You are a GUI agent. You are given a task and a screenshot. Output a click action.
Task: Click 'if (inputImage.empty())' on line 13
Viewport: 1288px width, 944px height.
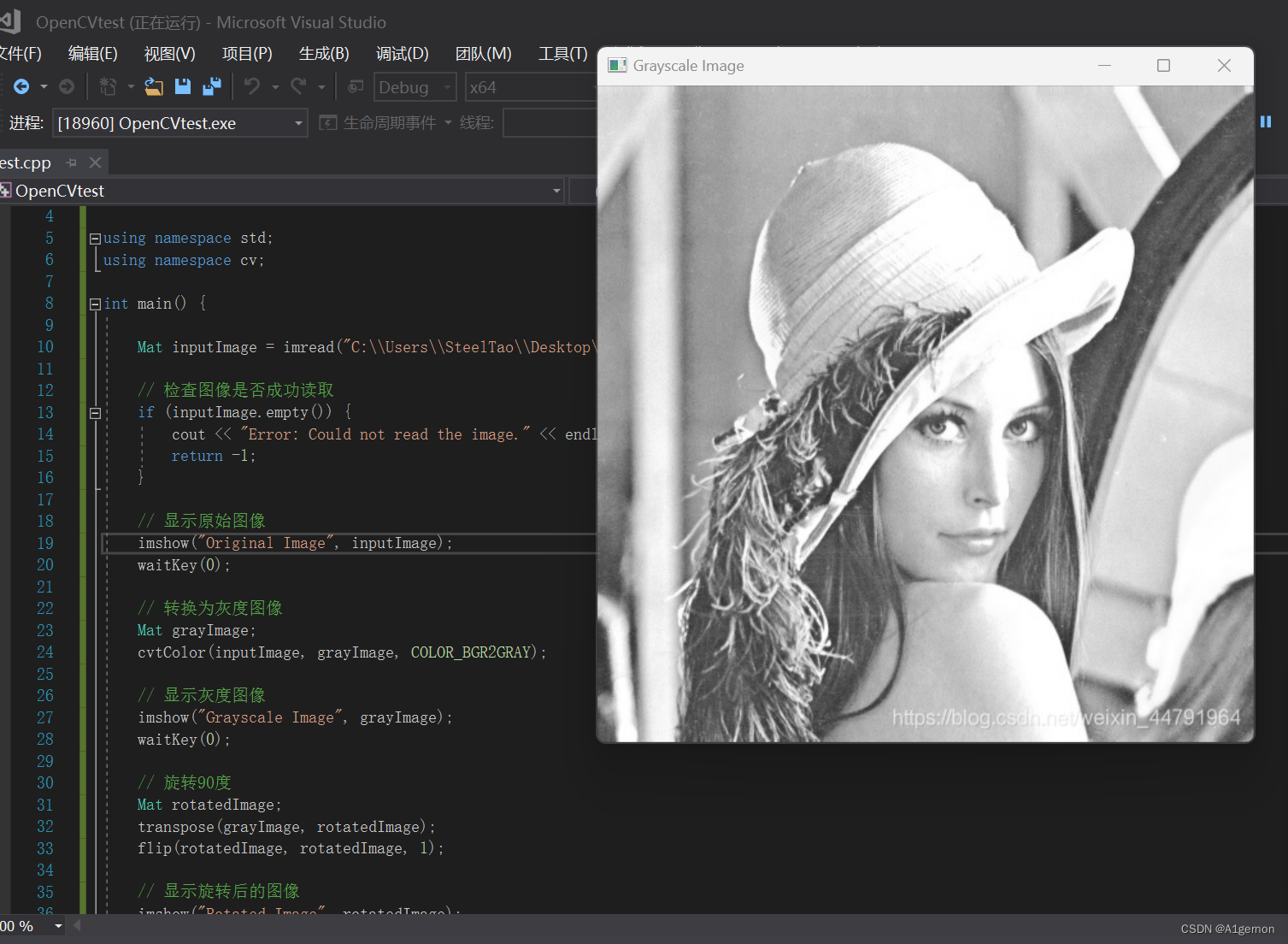click(x=244, y=412)
